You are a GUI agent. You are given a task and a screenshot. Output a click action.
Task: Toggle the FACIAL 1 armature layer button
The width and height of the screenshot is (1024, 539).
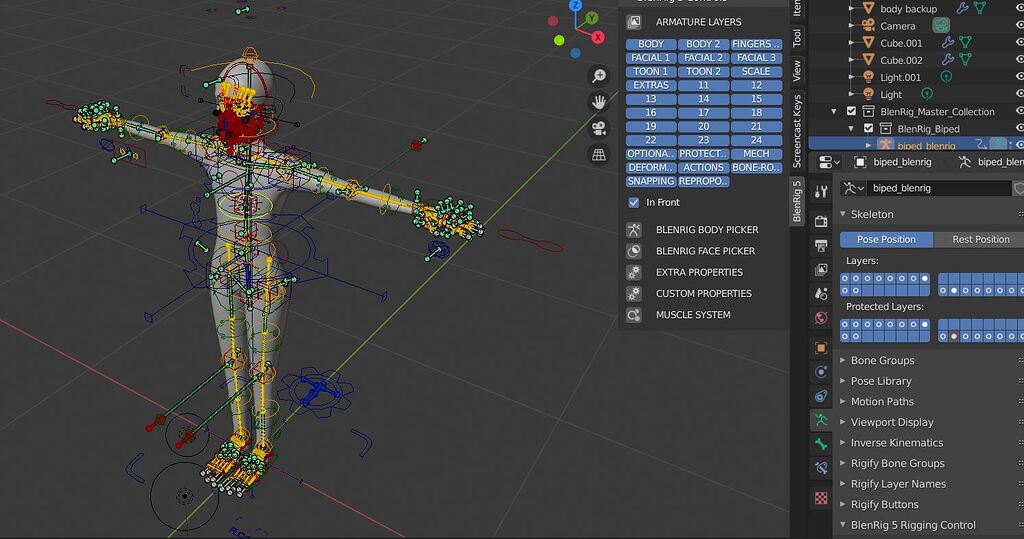[x=651, y=57]
